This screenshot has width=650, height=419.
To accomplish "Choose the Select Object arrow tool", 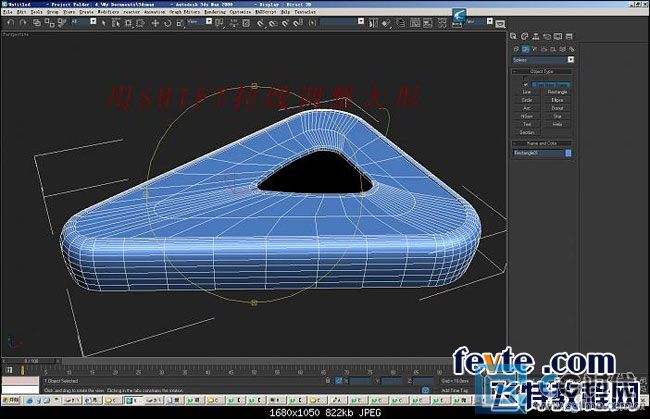I will pyautogui.click(x=104, y=23).
